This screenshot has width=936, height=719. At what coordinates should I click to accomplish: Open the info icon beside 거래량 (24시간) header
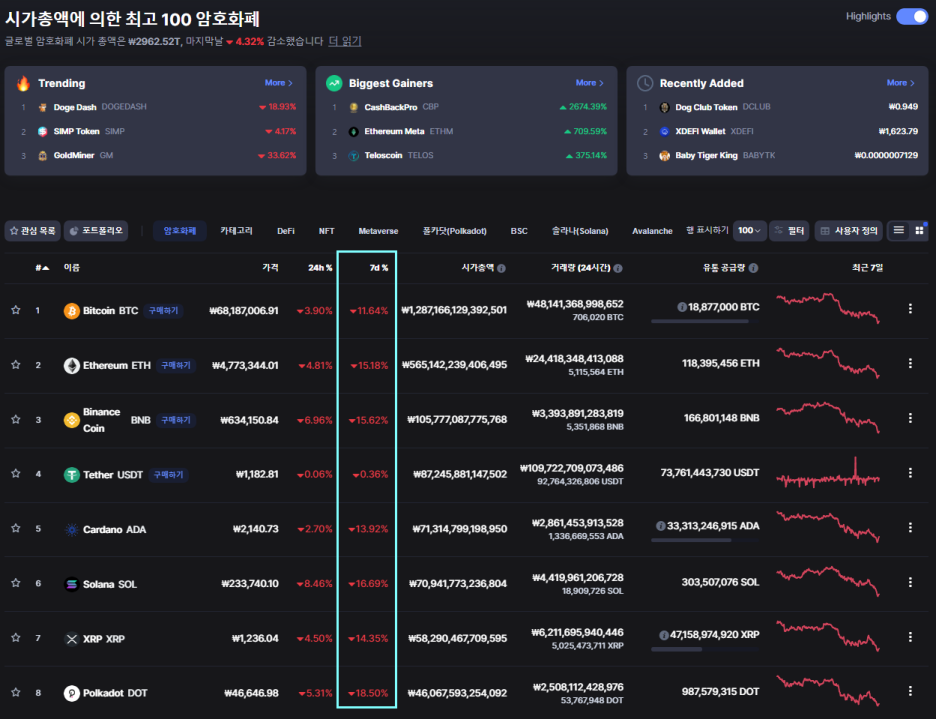tap(618, 268)
